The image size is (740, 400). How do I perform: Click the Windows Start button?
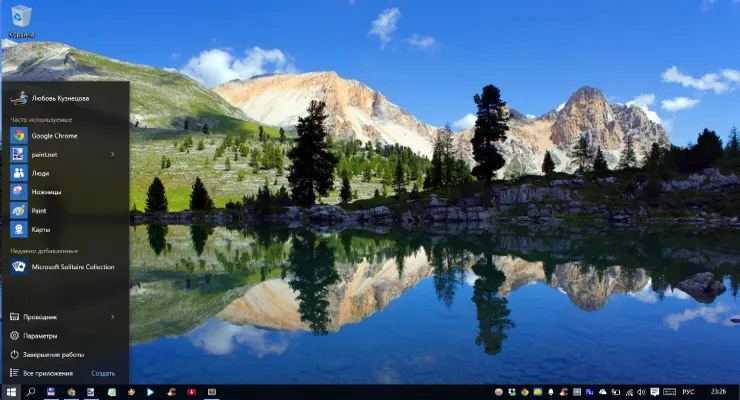11,392
